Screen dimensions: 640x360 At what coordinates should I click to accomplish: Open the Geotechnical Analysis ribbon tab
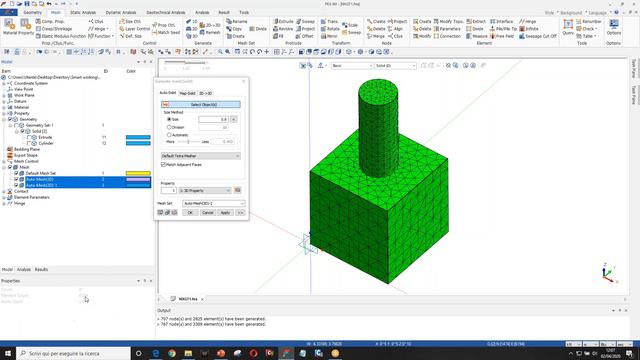pyautogui.click(x=166, y=13)
